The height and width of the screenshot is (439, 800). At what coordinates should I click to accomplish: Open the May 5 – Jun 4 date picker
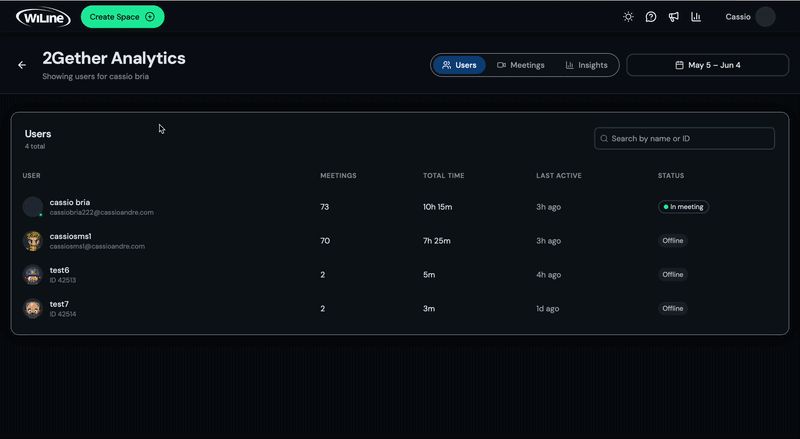click(x=708, y=65)
